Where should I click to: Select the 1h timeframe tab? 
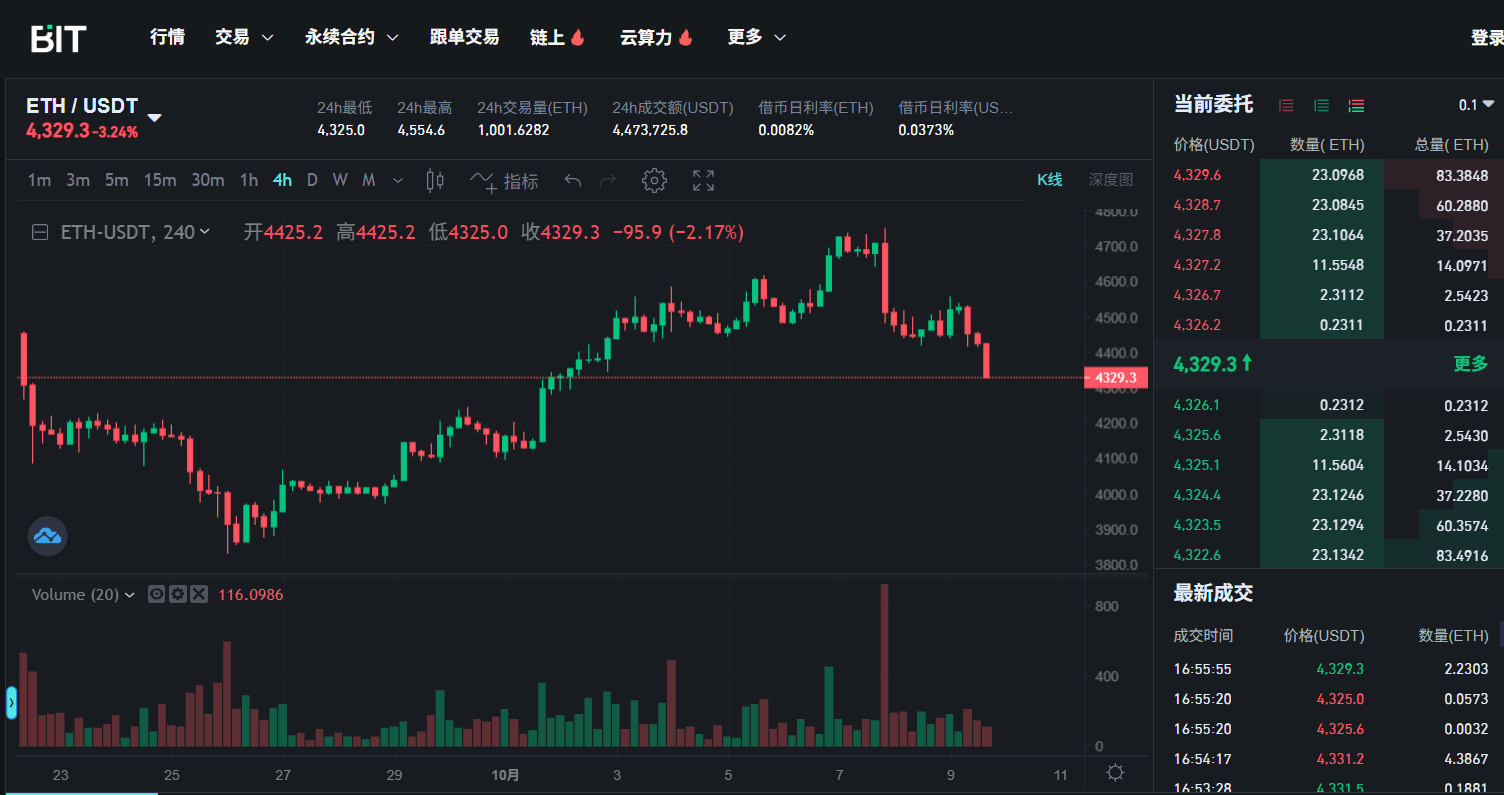point(249,180)
